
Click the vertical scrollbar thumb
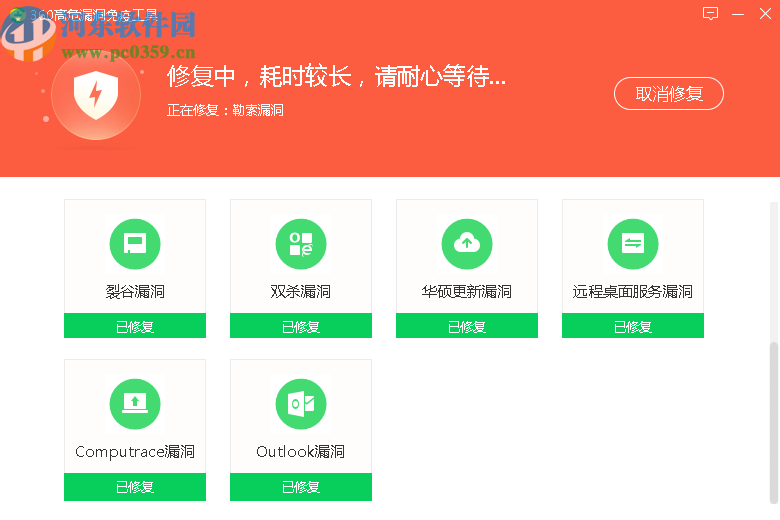click(x=774, y=423)
